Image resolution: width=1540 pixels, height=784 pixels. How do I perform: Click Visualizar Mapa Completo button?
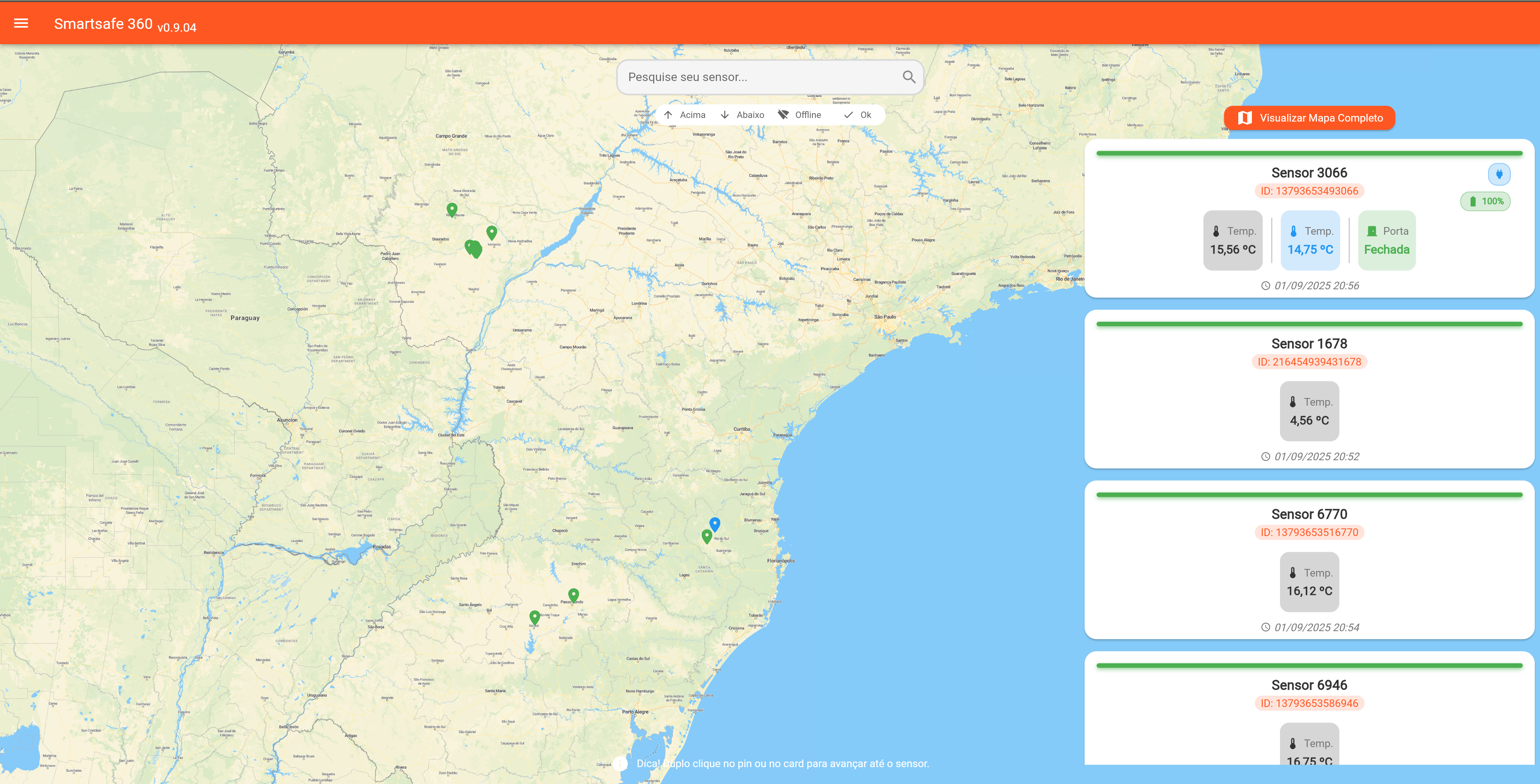(1309, 118)
